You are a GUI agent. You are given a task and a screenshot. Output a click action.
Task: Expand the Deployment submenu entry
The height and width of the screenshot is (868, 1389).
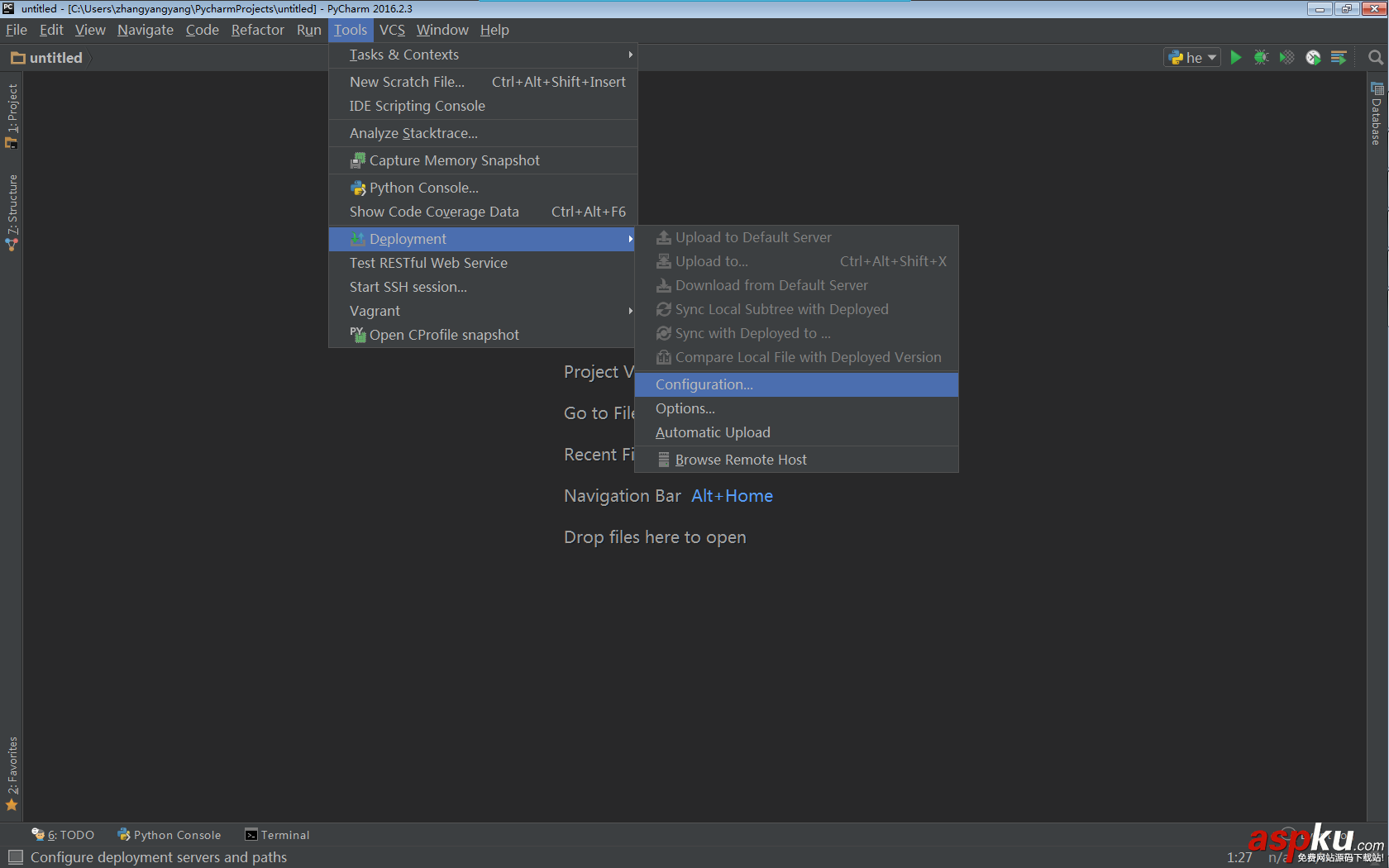483,239
